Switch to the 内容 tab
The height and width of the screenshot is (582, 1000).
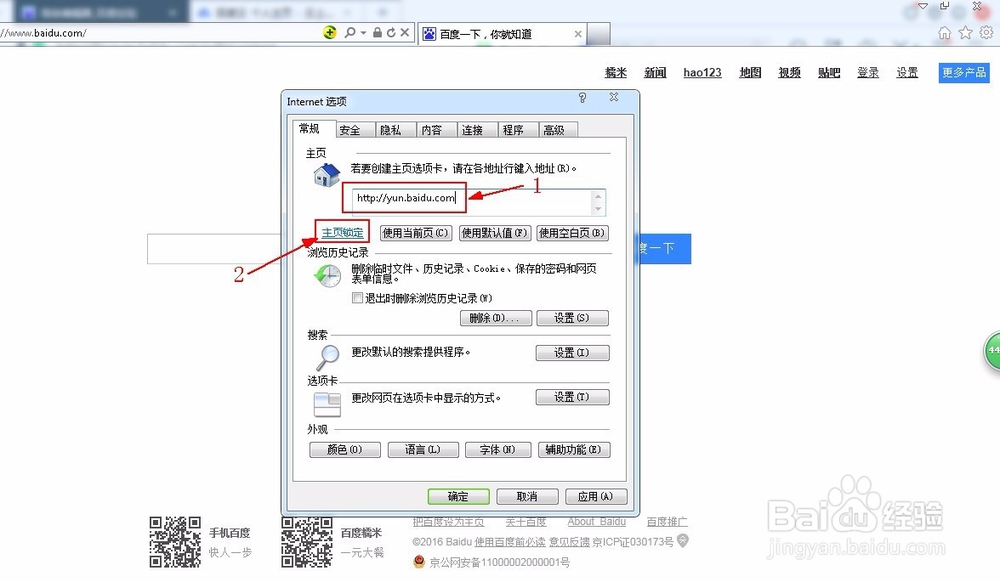(x=437, y=130)
